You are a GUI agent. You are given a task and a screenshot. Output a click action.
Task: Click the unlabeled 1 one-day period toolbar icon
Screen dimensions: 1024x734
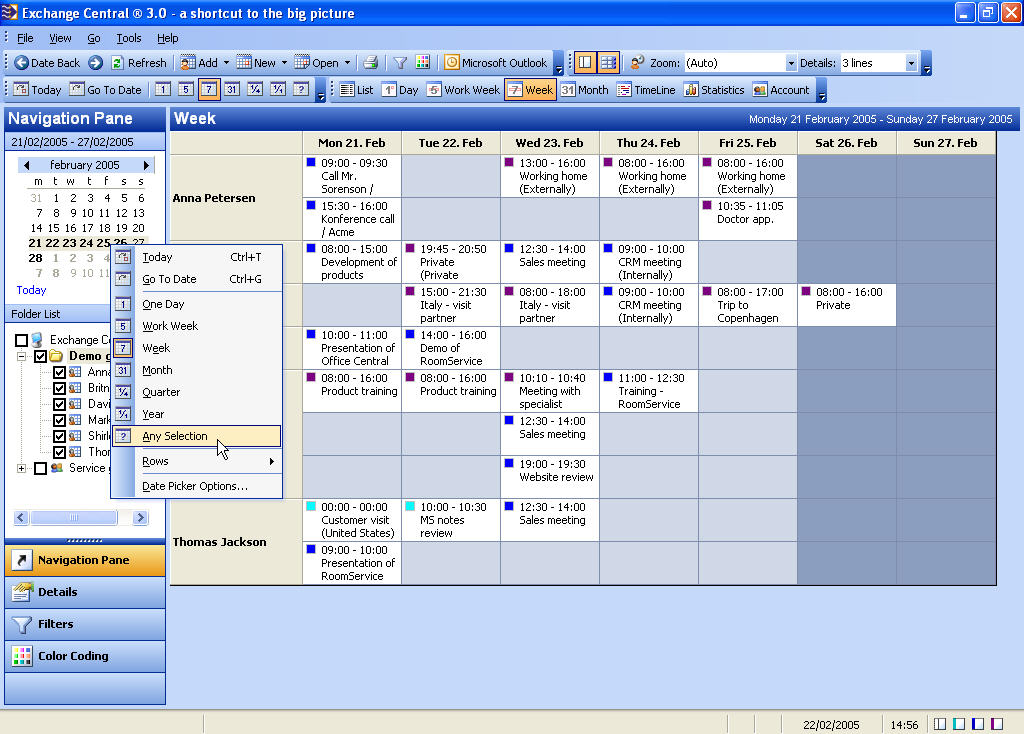tap(163, 89)
